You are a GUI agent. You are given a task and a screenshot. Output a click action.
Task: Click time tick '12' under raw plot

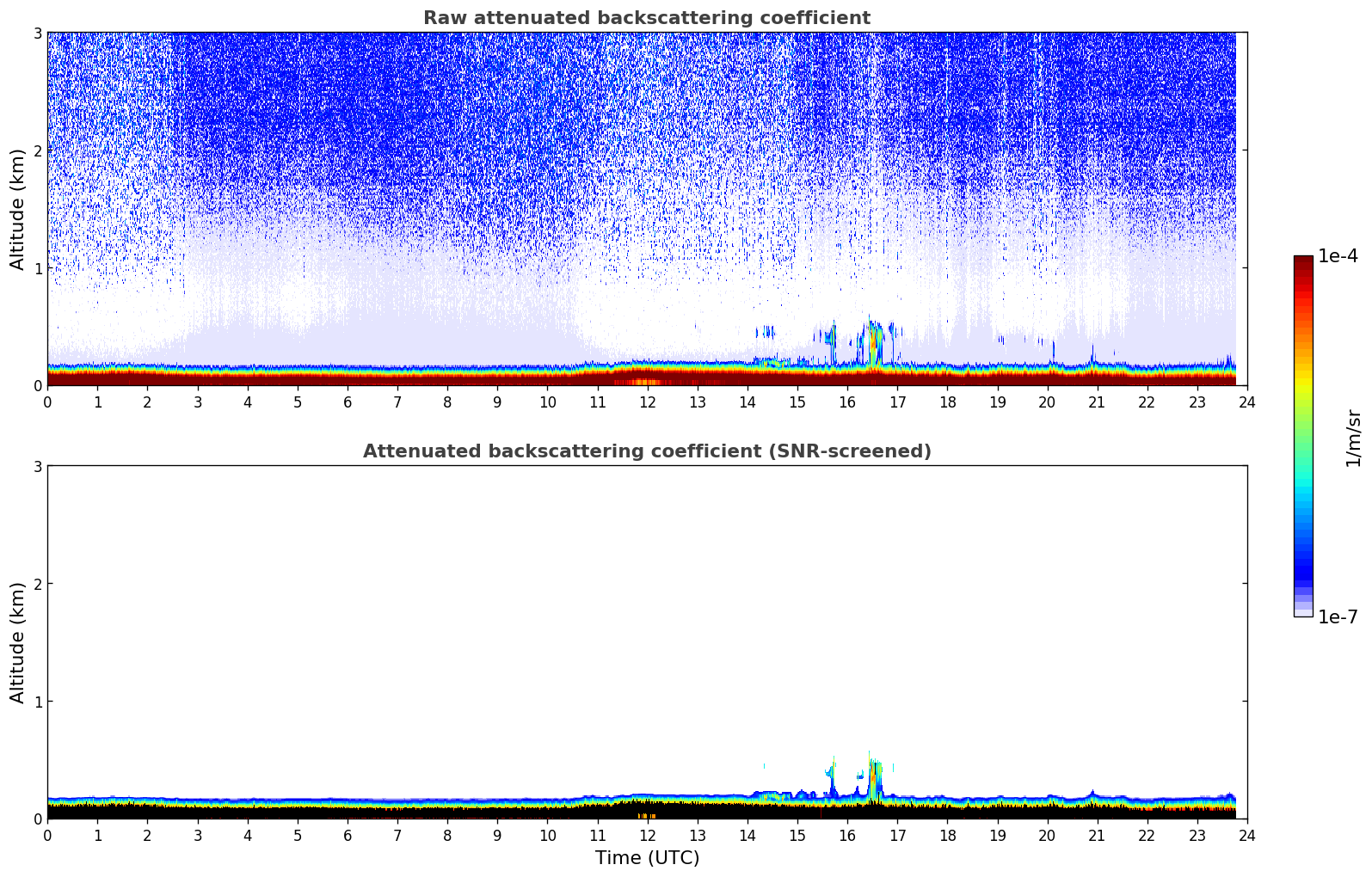[x=647, y=402]
